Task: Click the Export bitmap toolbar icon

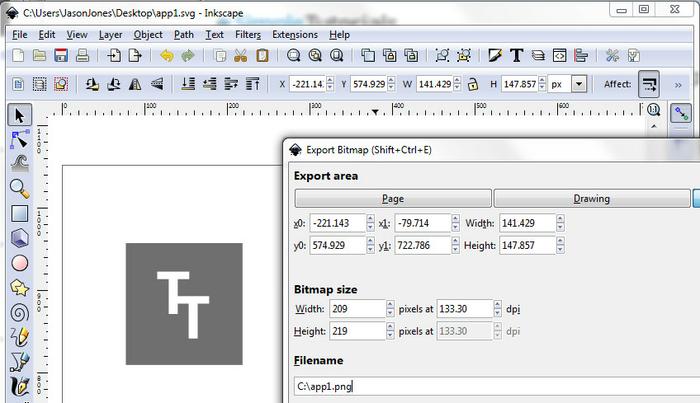Action: pos(135,56)
